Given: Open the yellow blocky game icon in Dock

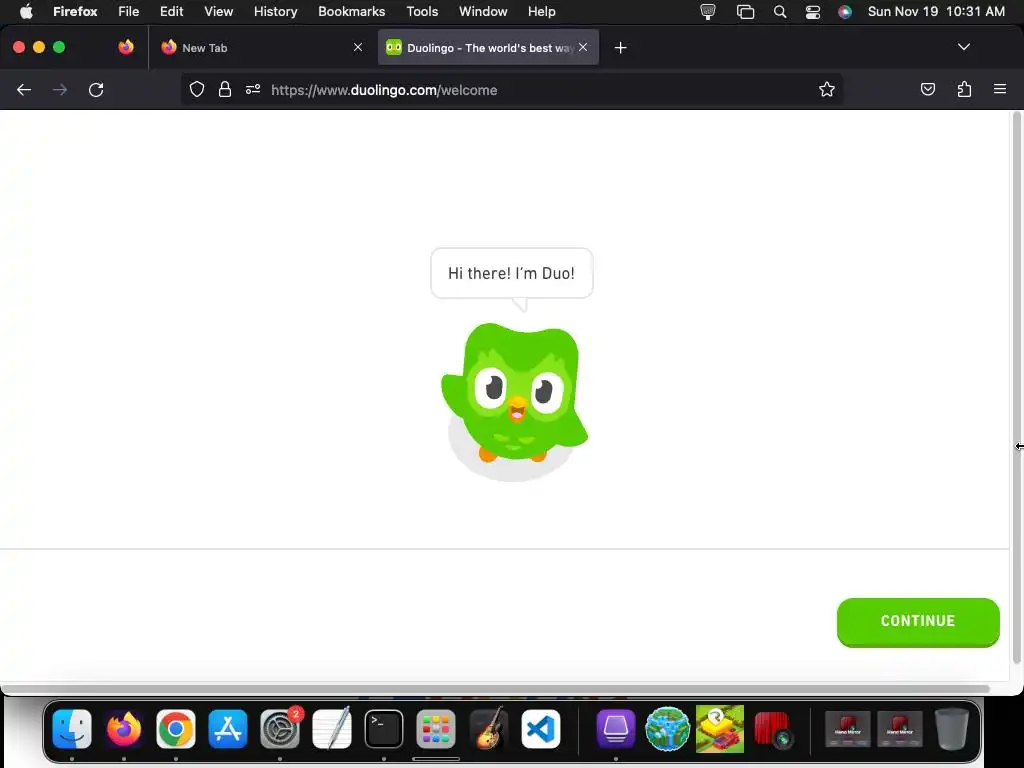Looking at the screenshot, I should pyautogui.click(x=720, y=728).
